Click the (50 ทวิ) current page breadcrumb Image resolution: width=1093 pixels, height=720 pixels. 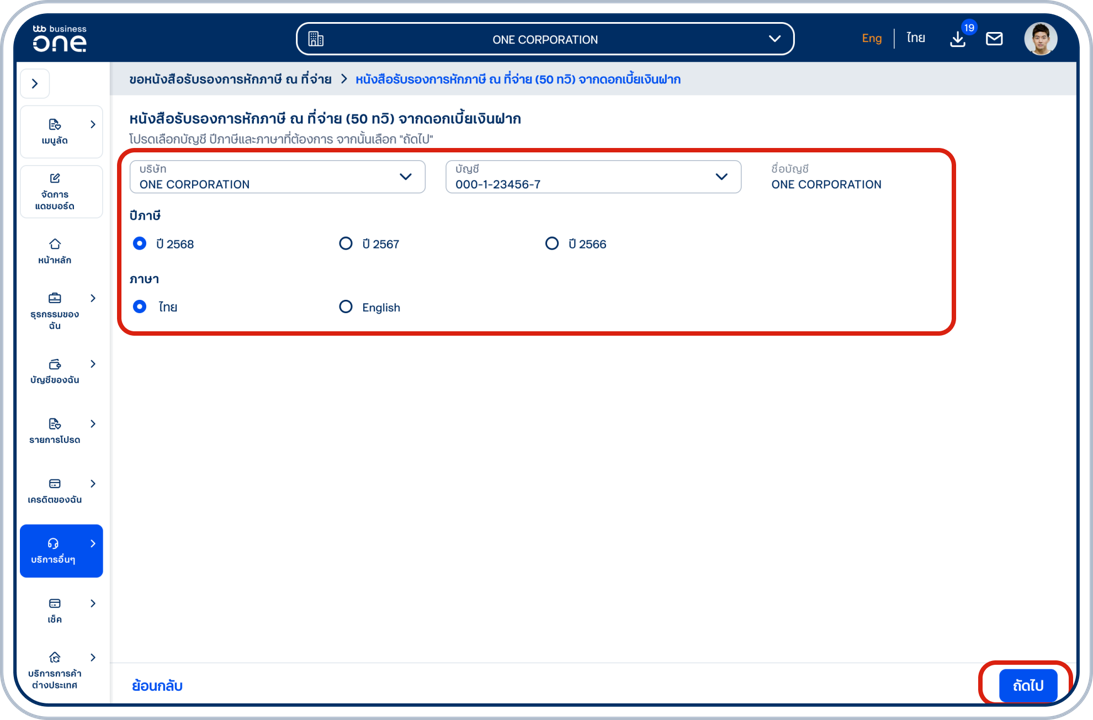click(518, 79)
